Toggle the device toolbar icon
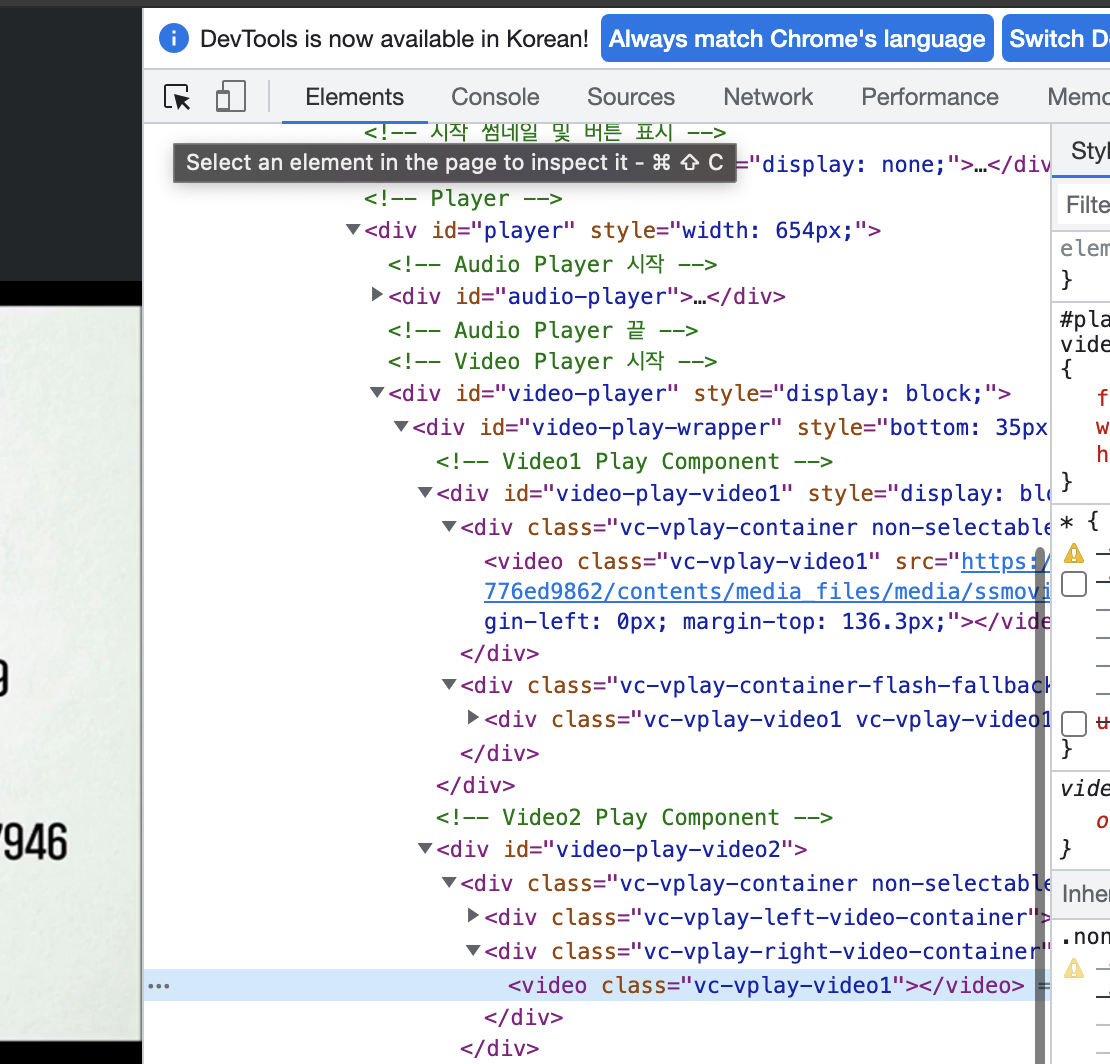 pos(231,96)
